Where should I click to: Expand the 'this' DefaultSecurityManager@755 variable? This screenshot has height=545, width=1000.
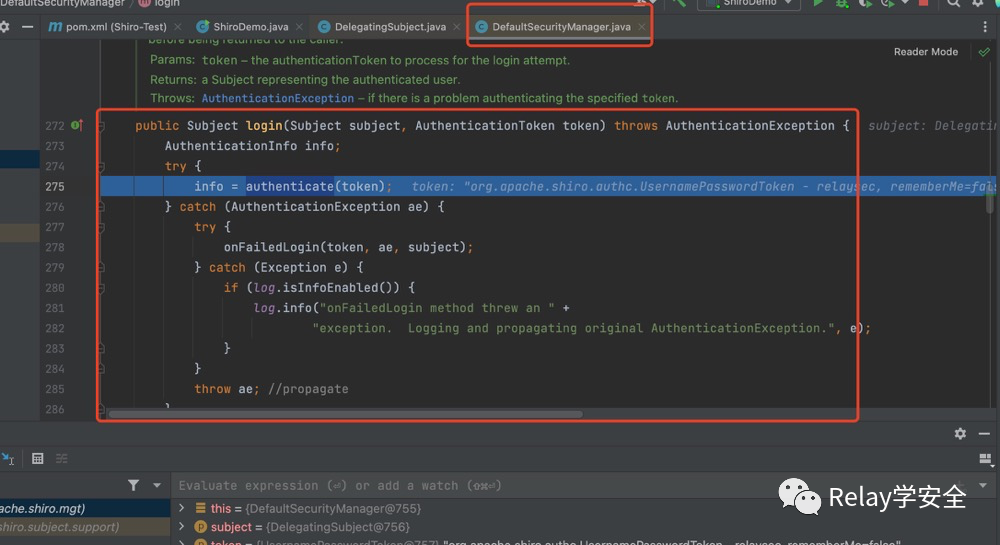[182, 508]
